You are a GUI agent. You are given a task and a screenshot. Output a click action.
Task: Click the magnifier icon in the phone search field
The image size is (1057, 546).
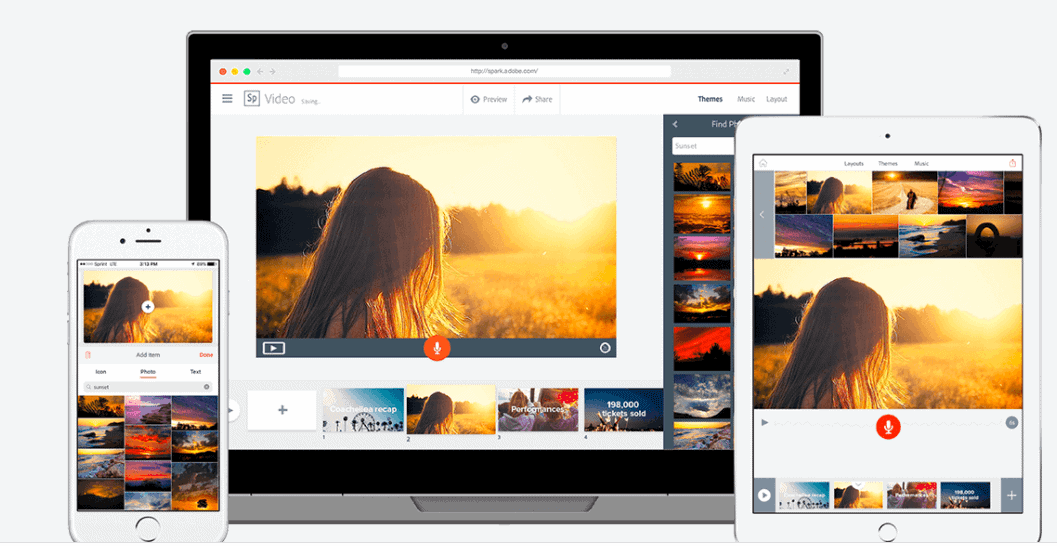pyautogui.click(x=89, y=388)
